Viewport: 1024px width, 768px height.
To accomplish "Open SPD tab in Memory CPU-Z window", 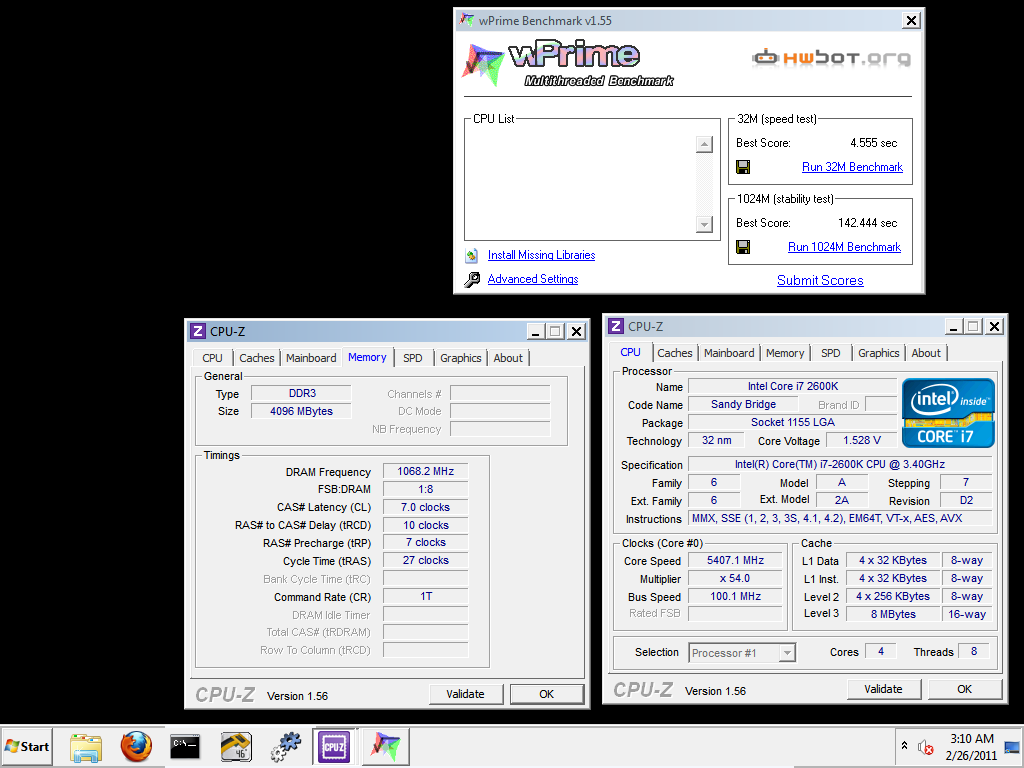I will [x=413, y=358].
